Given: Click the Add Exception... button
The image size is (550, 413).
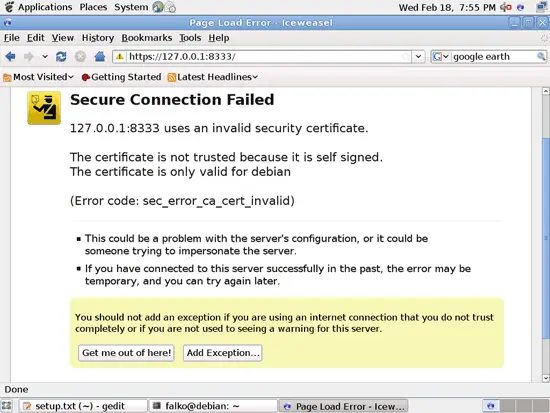Looking at the screenshot, I should pos(222,353).
